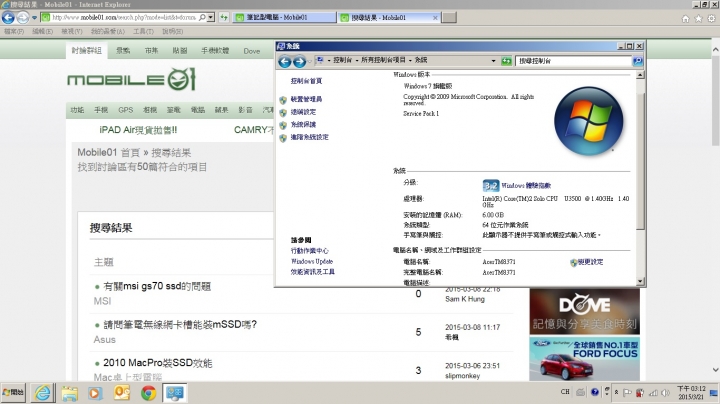
Task: Click 變更設定 link with shield
Action: (590, 262)
